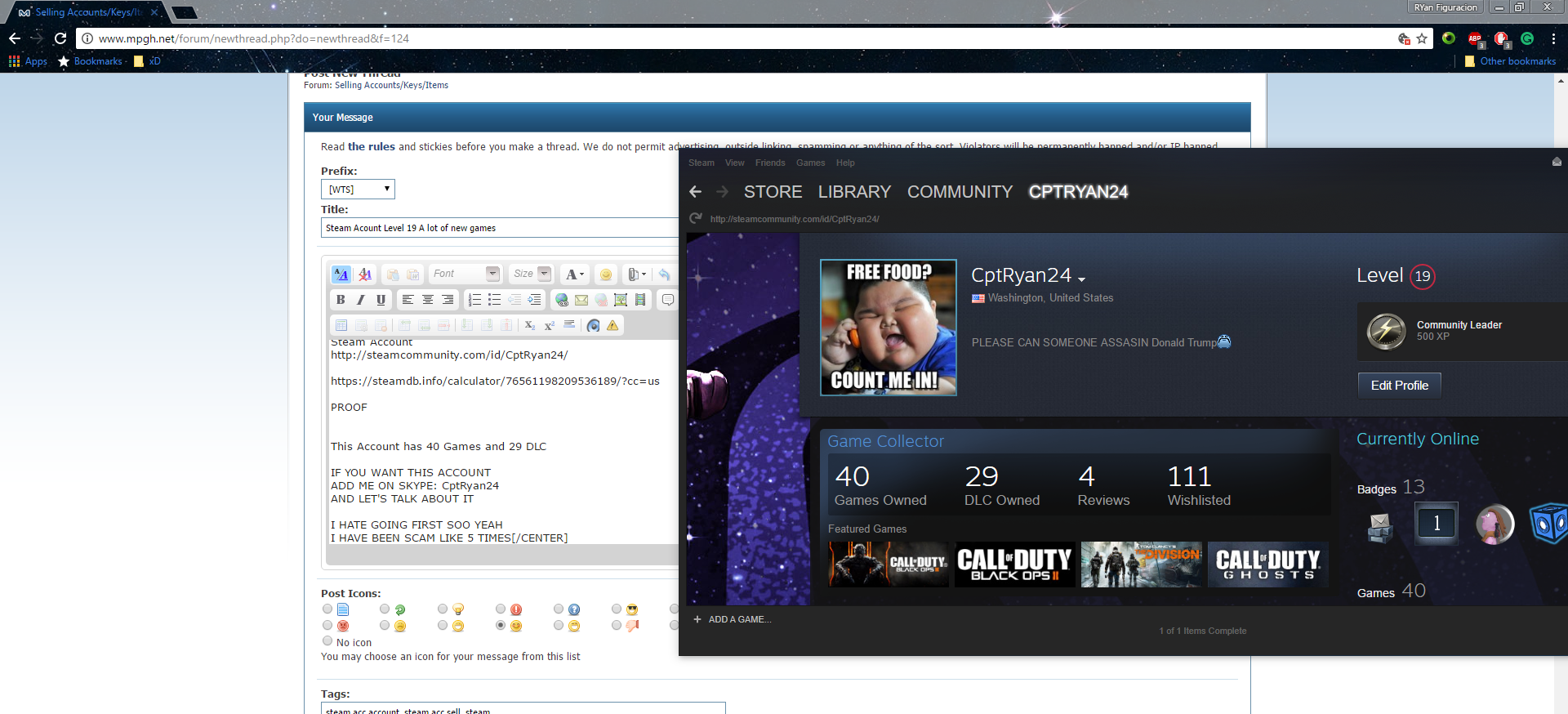Image resolution: width=1568 pixels, height=714 pixels.
Task: Underline text with the U button
Action: pyautogui.click(x=381, y=300)
